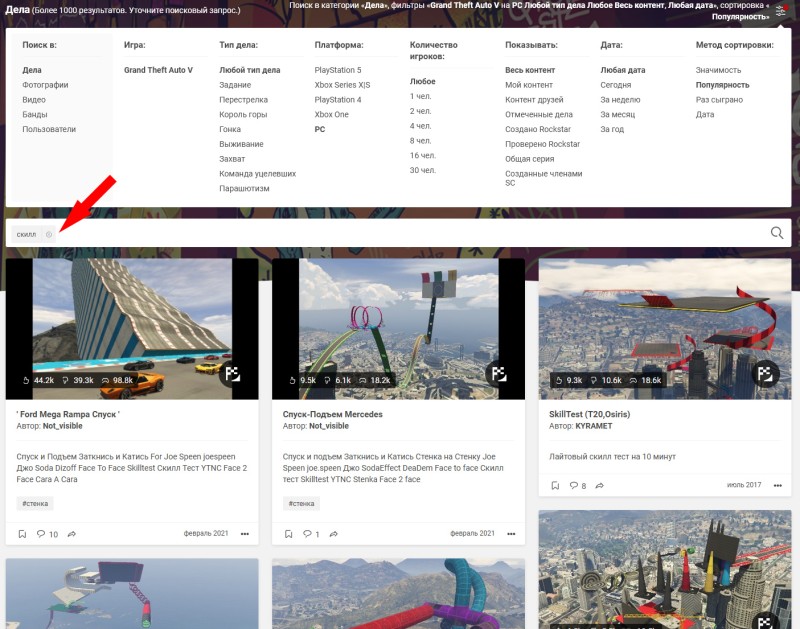The image size is (800, 629).
Task: Switch search category to Банды
Action: 35,114
